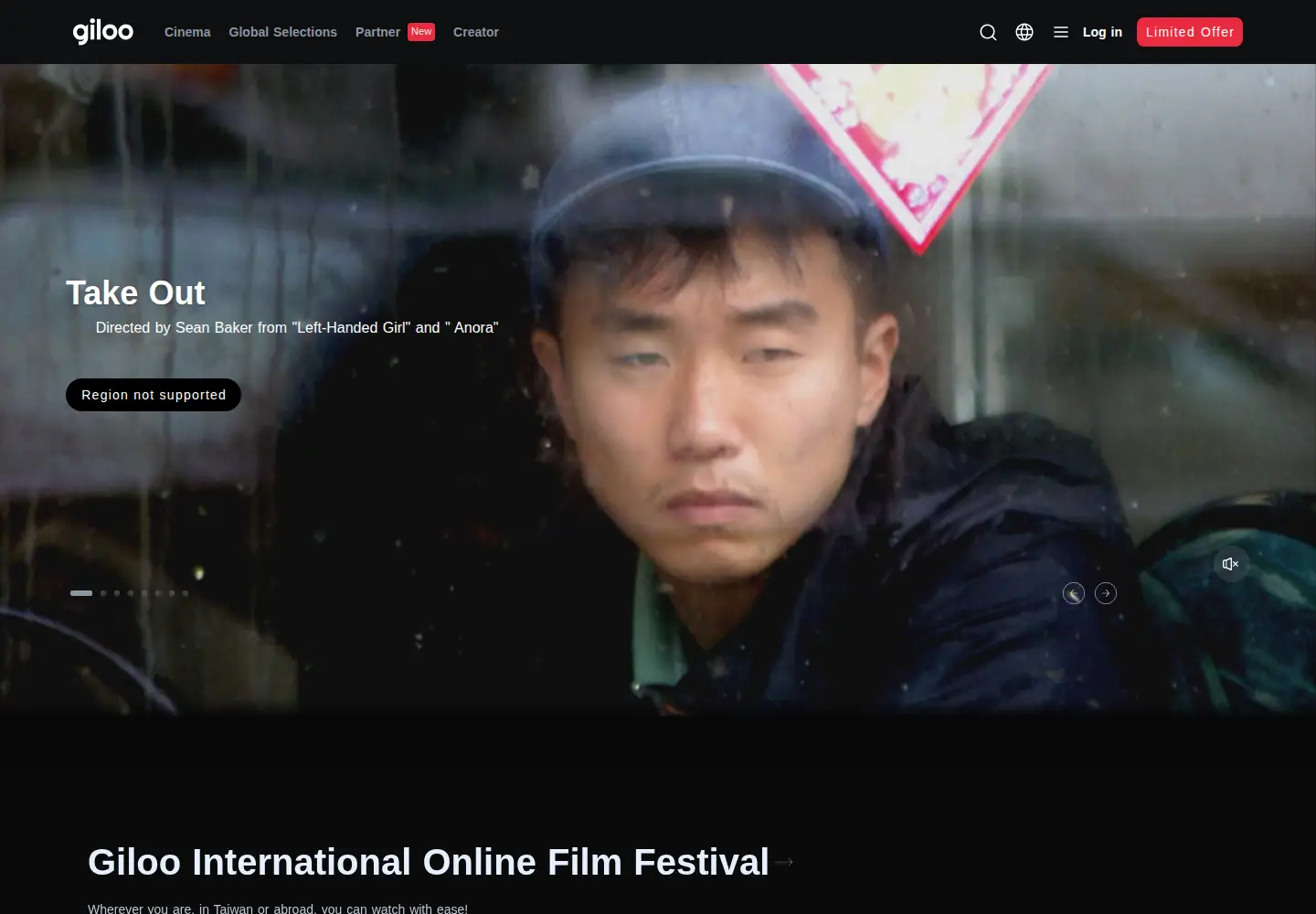Unmute the hero trailer with the speaker icon
Image resolution: width=1316 pixels, height=914 pixels.
tap(1231, 564)
